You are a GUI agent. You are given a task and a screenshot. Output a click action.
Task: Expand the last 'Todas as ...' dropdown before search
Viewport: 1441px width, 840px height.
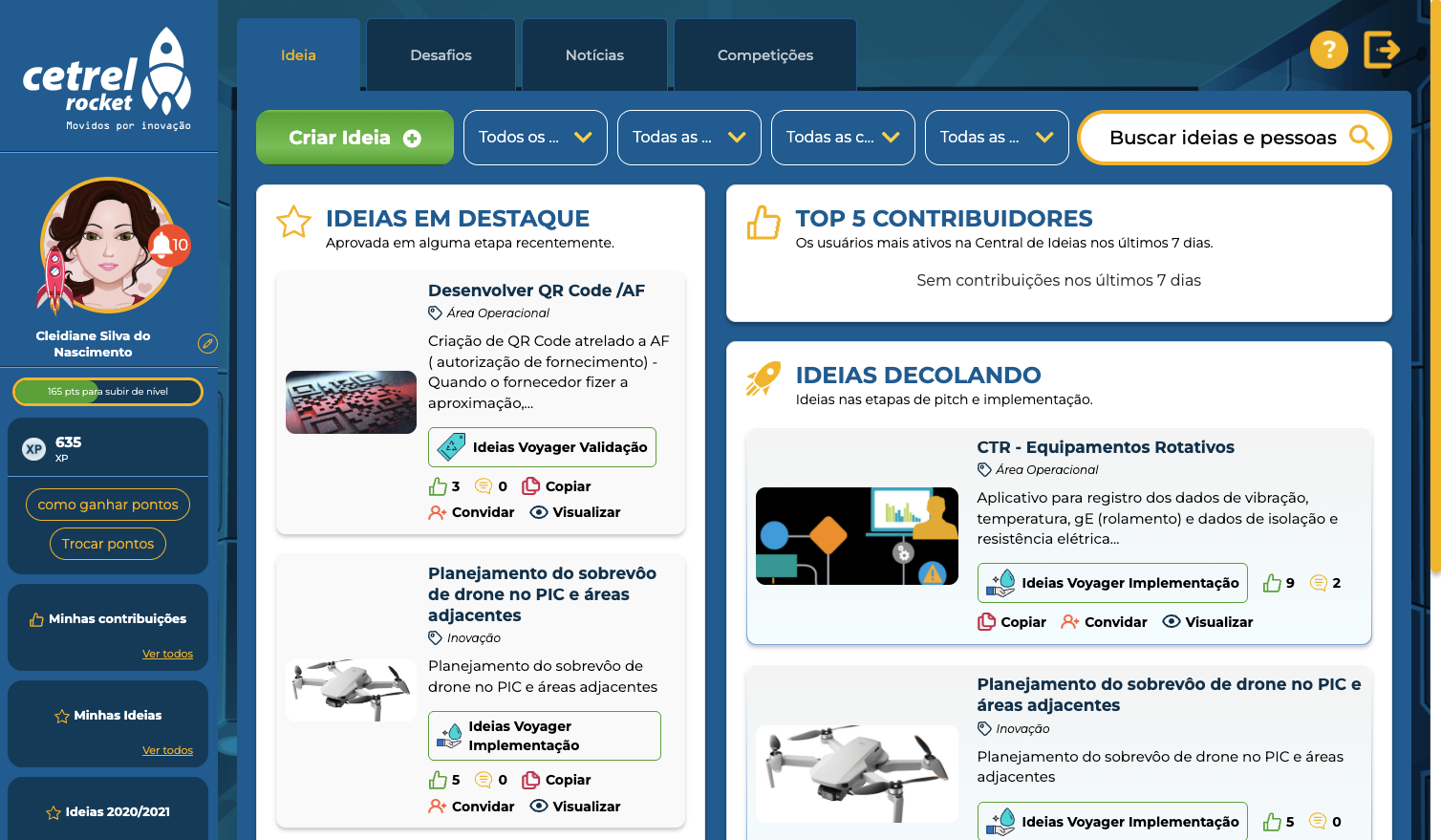point(997,138)
